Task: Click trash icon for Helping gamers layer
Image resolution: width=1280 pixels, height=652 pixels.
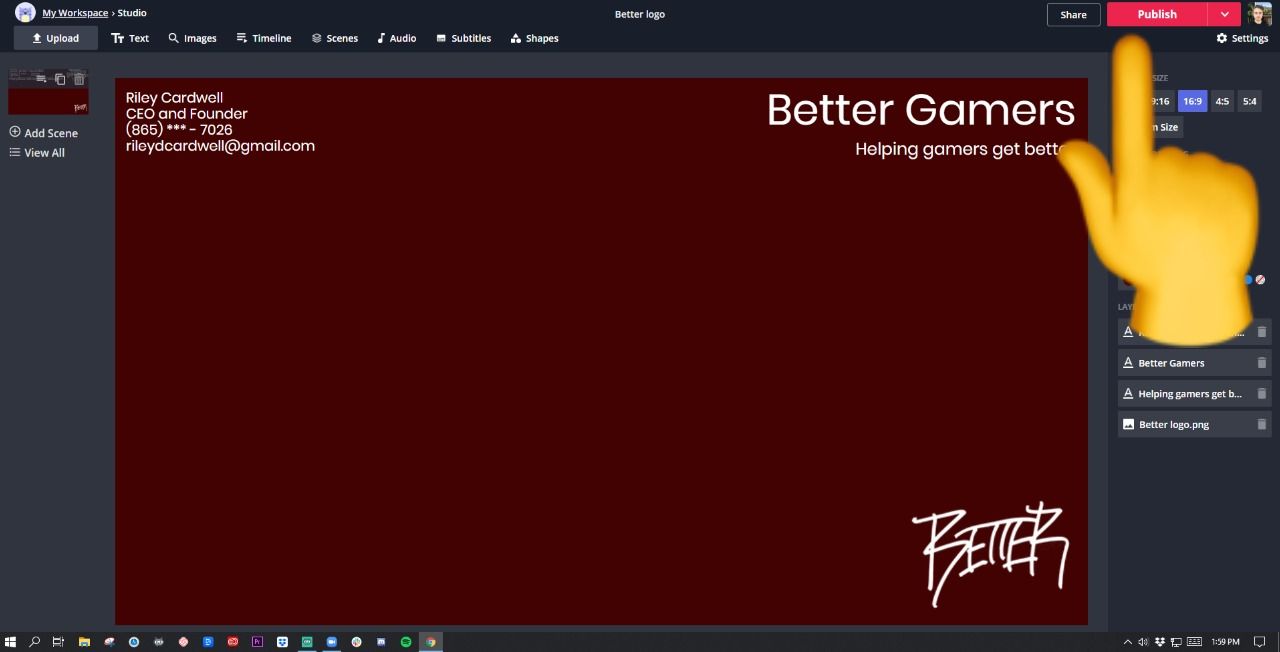Action: (1261, 394)
